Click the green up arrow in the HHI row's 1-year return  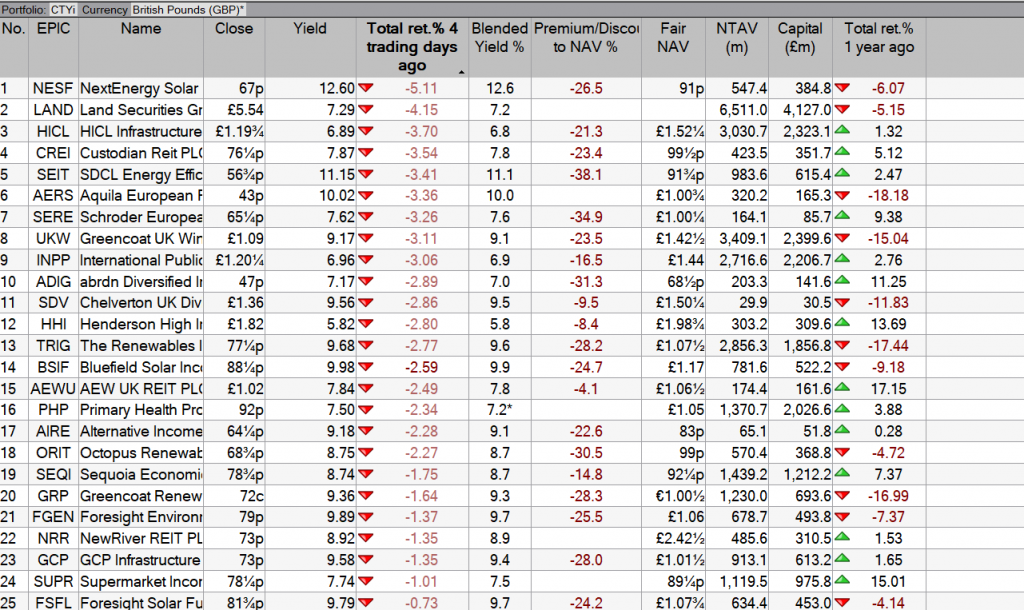(x=842, y=324)
